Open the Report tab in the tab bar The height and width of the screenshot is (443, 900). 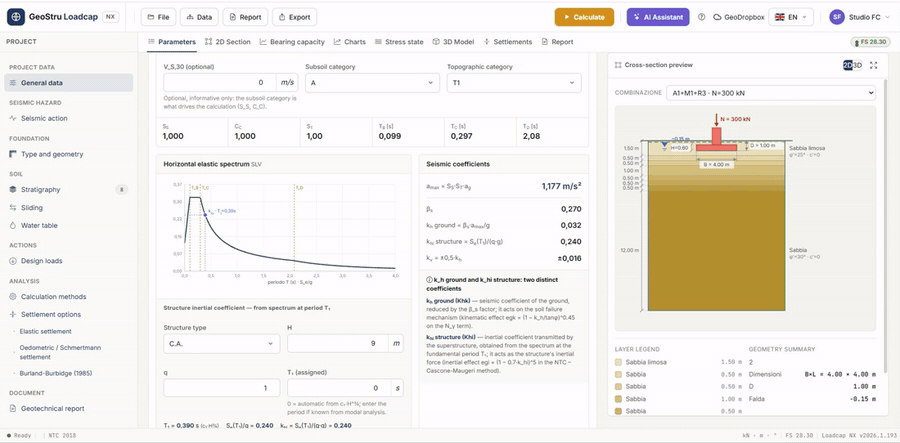point(557,42)
